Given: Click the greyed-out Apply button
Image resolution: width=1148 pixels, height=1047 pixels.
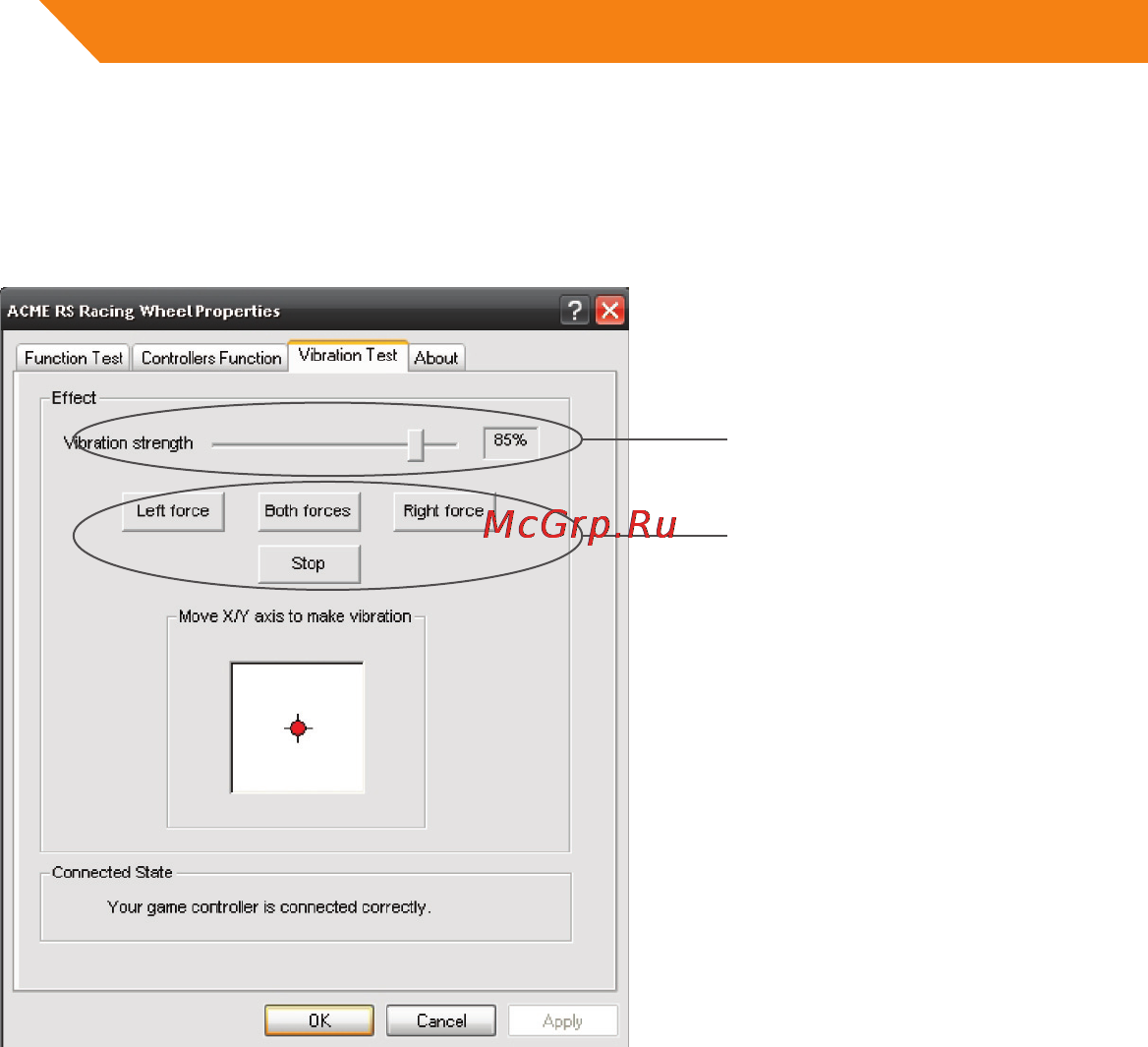Looking at the screenshot, I should (x=563, y=1020).
